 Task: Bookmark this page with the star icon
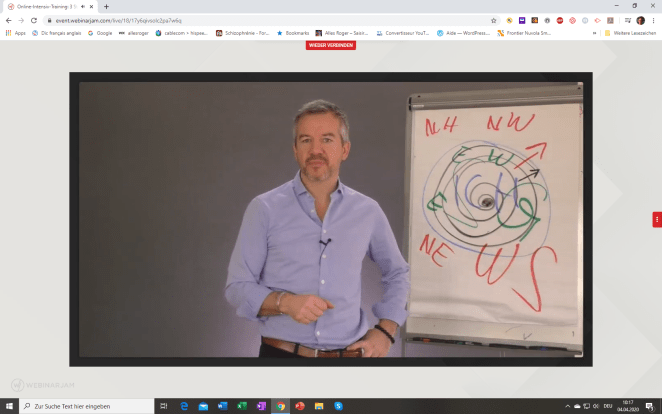[x=493, y=20]
